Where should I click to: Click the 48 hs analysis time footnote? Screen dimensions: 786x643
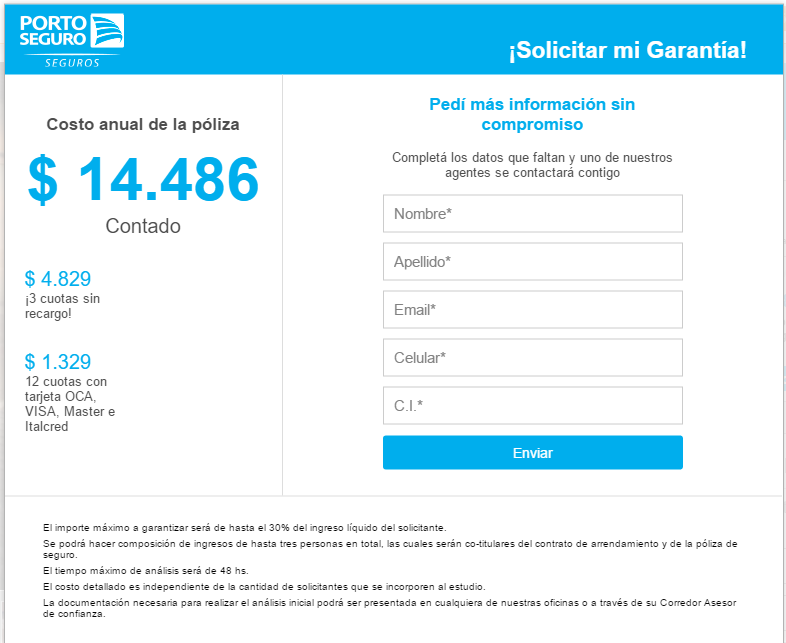(x=146, y=571)
